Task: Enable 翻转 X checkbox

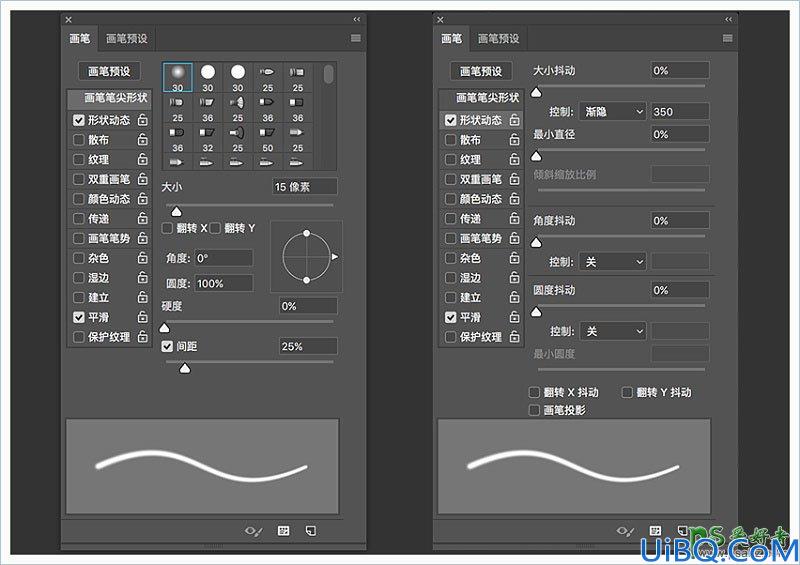Action: coord(167,228)
